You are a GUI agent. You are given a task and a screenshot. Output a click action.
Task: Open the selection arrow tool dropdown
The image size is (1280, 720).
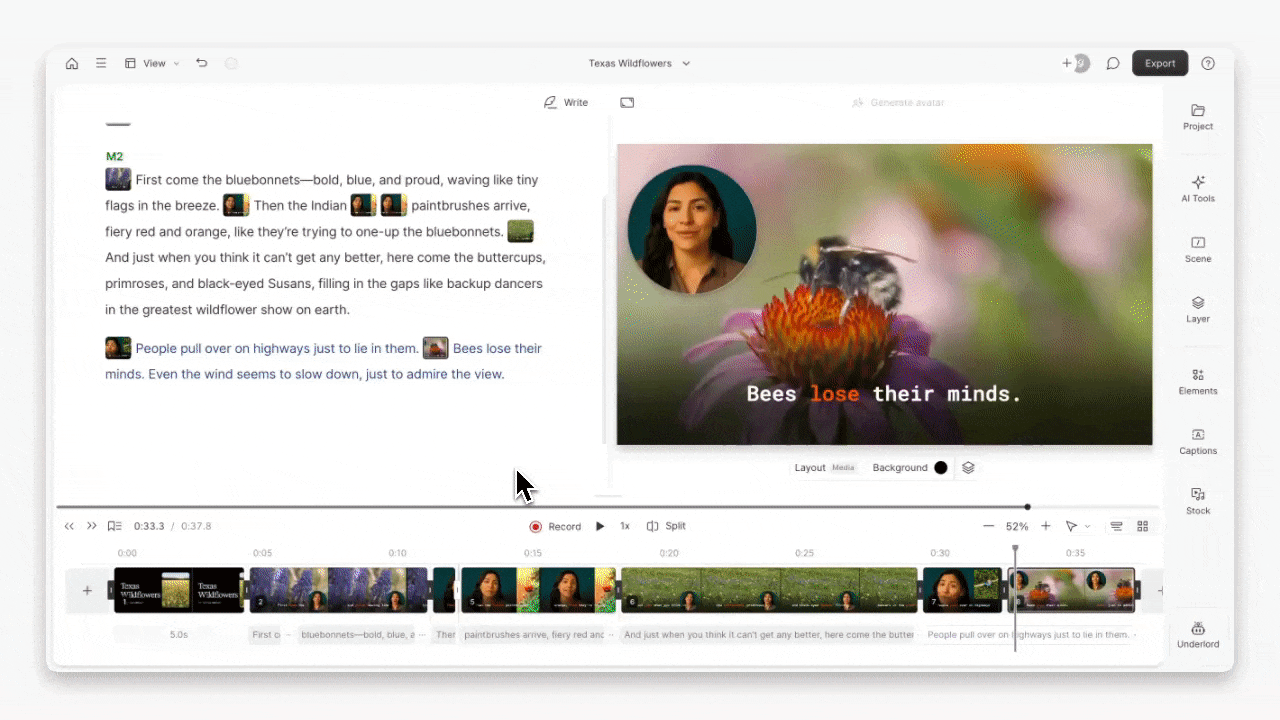pos(1077,526)
